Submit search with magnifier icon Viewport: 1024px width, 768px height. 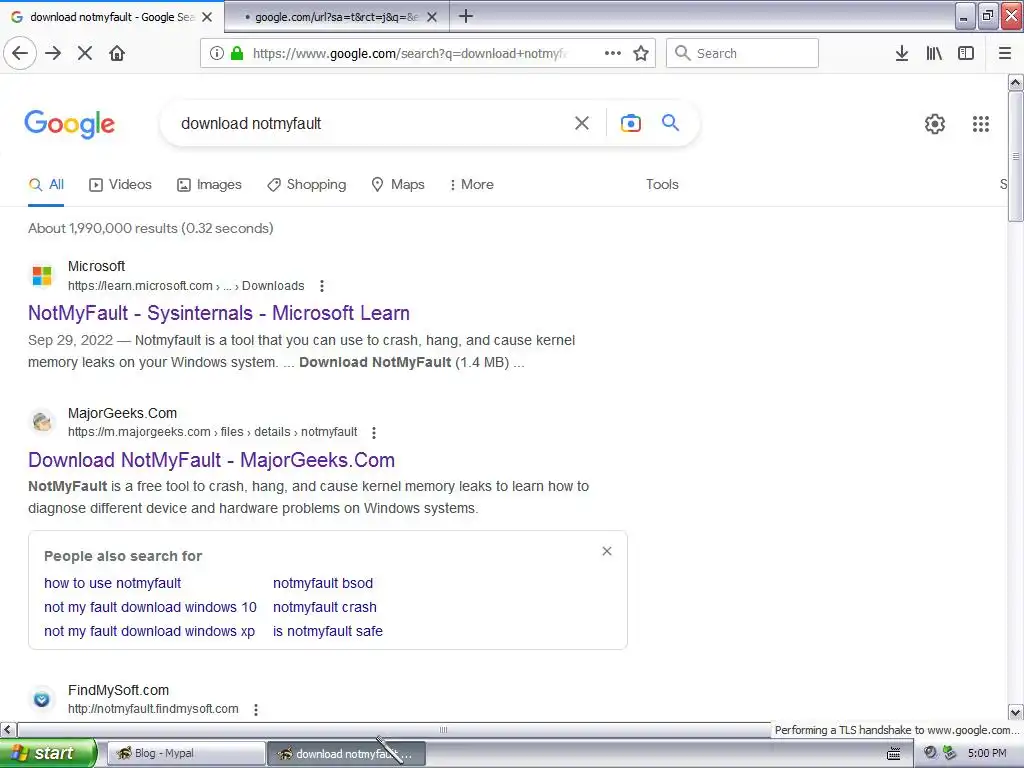pyautogui.click(x=670, y=122)
